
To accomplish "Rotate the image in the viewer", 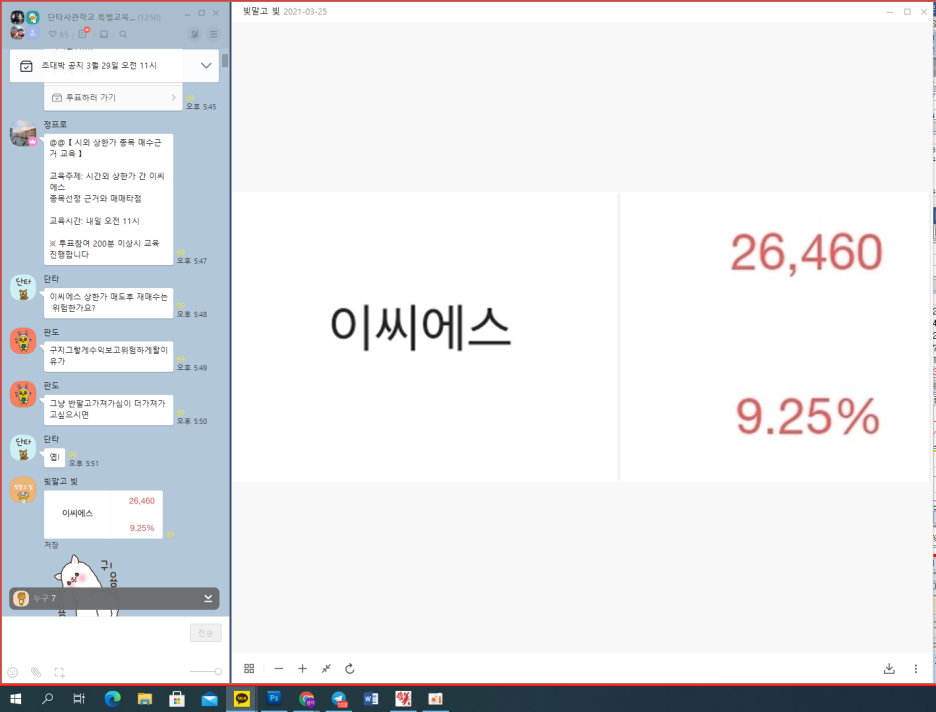I will (350, 669).
